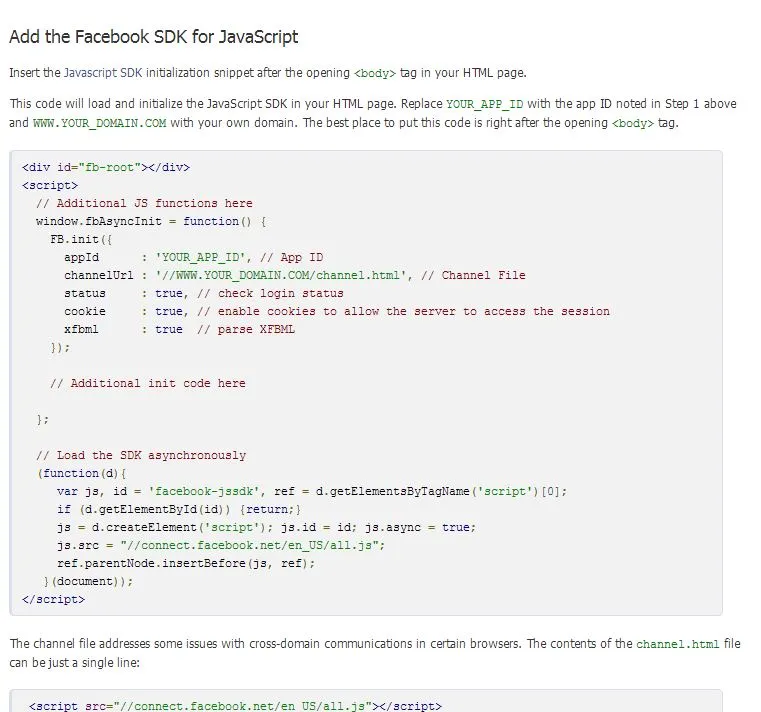The height and width of the screenshot is (712, 761).
Task: Click the WWW.YOUR_DOMAIN.COM text in the paragraph
Action: 99,123
